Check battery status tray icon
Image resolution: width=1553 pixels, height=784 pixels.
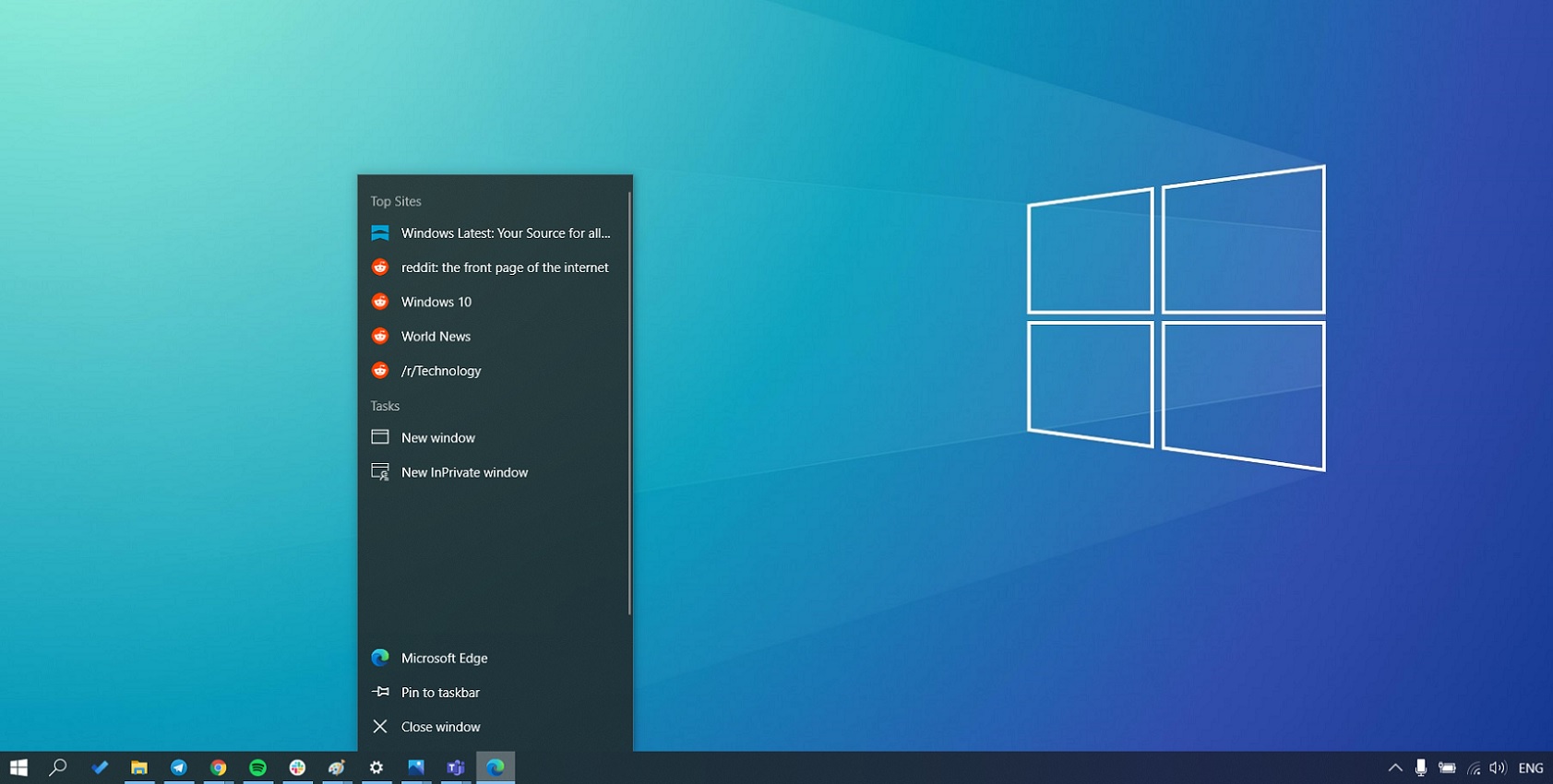pos(1447,767)
